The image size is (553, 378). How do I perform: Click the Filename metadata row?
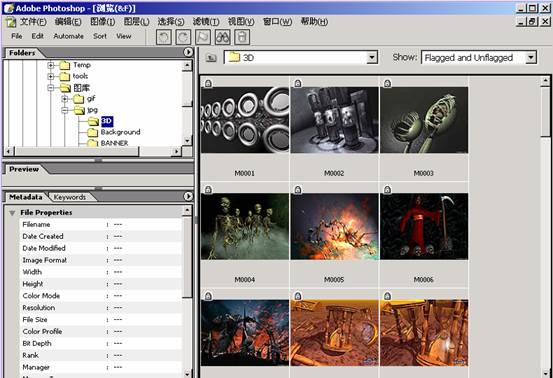pyautogui.click(x=101, y=225)
